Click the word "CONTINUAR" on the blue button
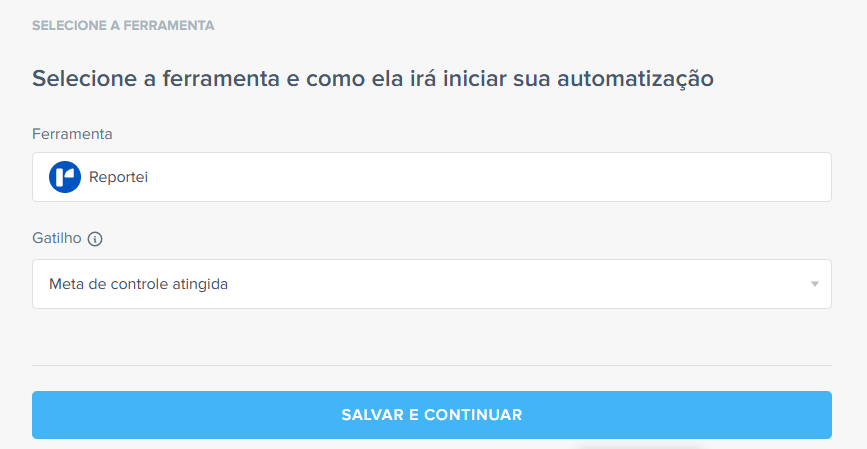867x449 pixels. coord(473,415)
